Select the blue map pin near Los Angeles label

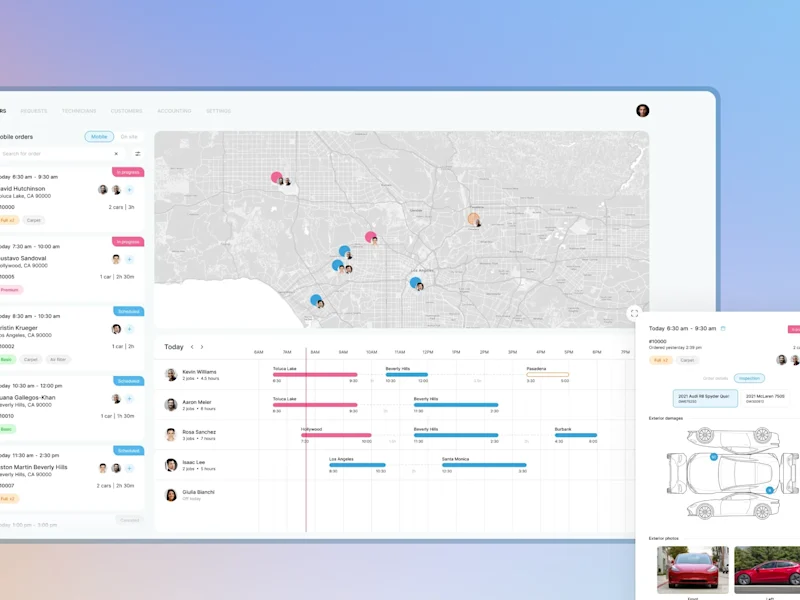[416, 282]
